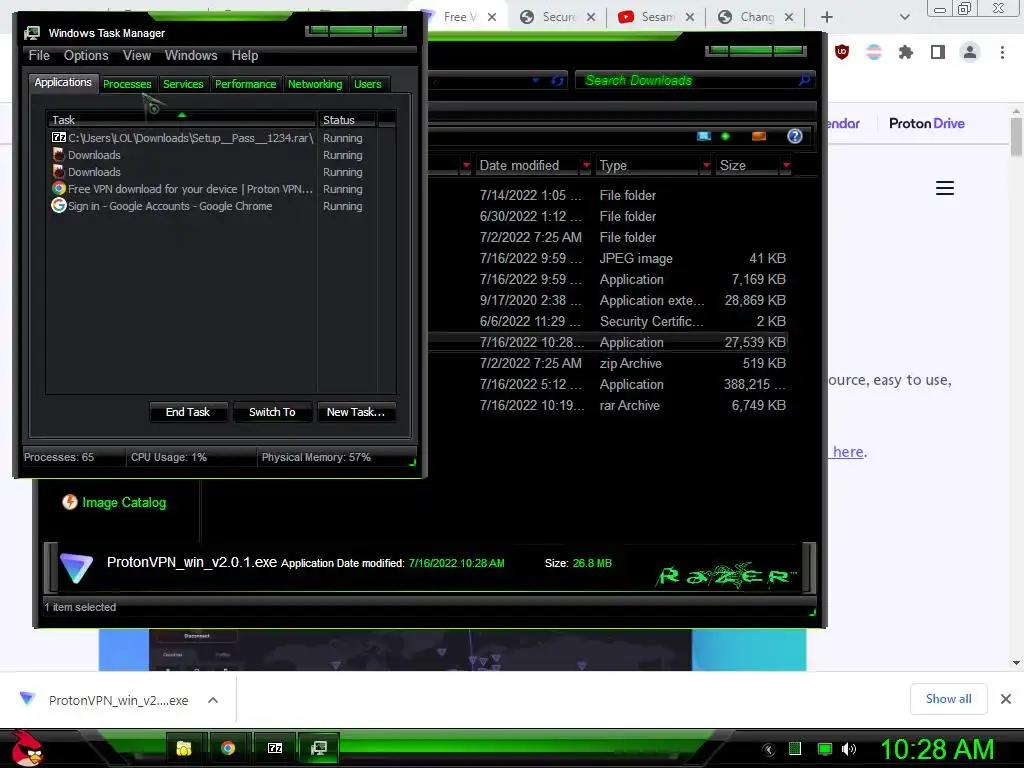Switch to the Networking tab

point(315,84)
